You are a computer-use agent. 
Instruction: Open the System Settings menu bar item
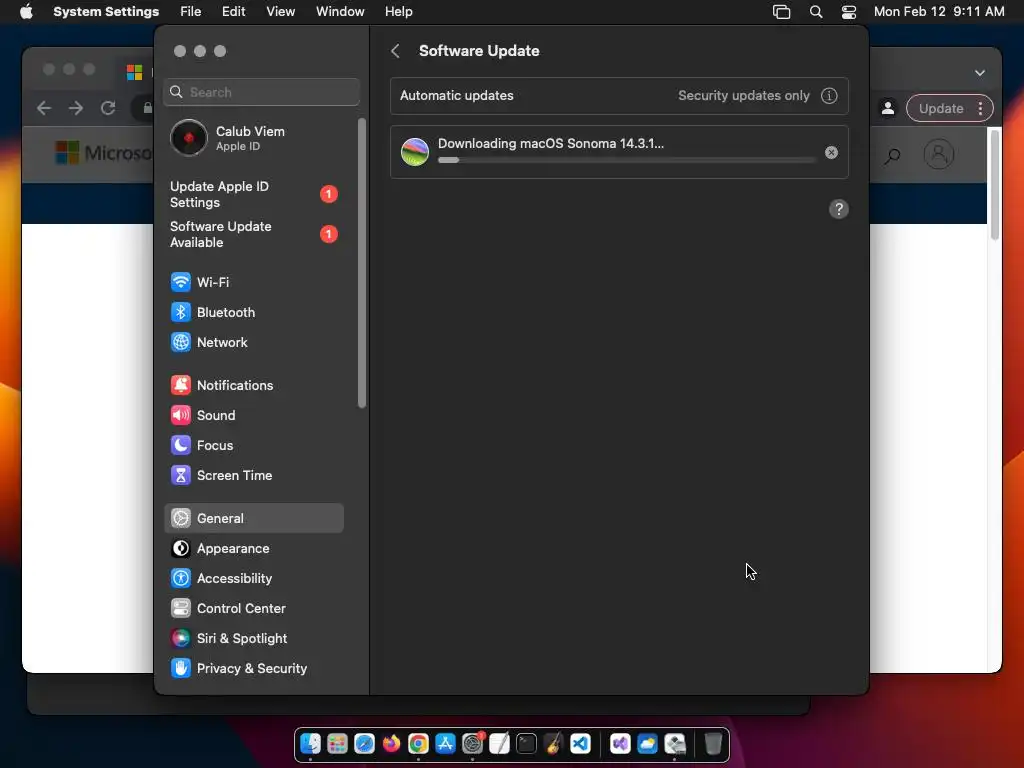tap(106, 12)
